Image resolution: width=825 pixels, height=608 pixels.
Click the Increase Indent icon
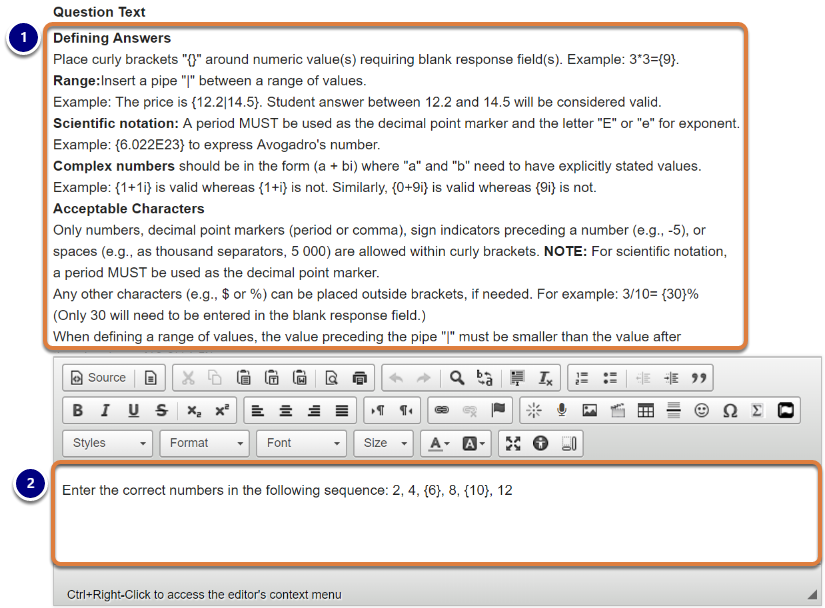pyautogui.click(x=671, y=378)
